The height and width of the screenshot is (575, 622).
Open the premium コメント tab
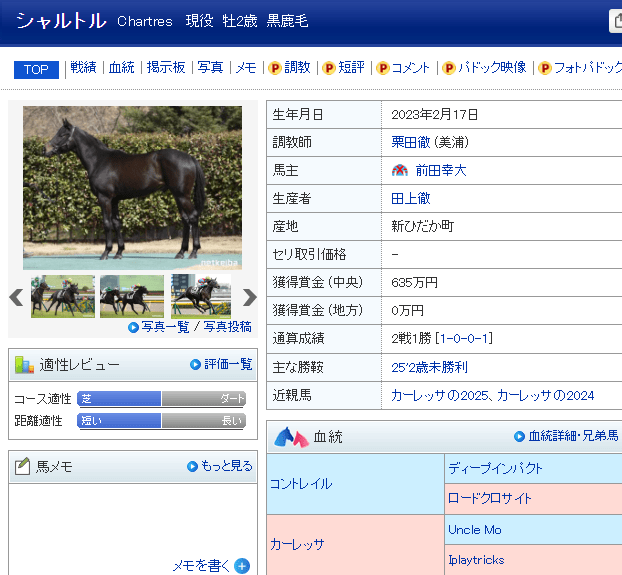tap(410, 68)
